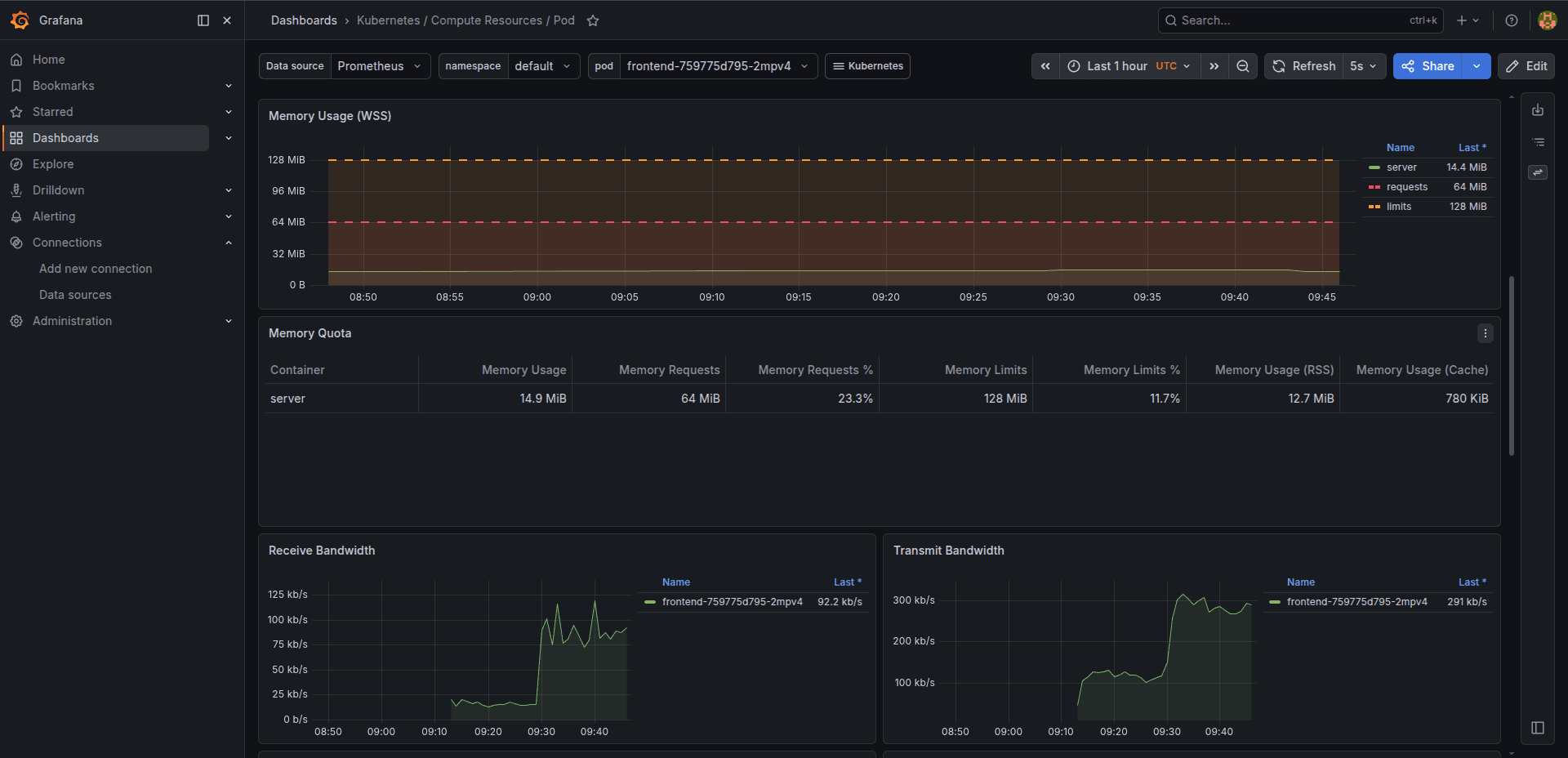Click Data sources link
Screen dimensions: 1568x758
[x=75, y=295]
